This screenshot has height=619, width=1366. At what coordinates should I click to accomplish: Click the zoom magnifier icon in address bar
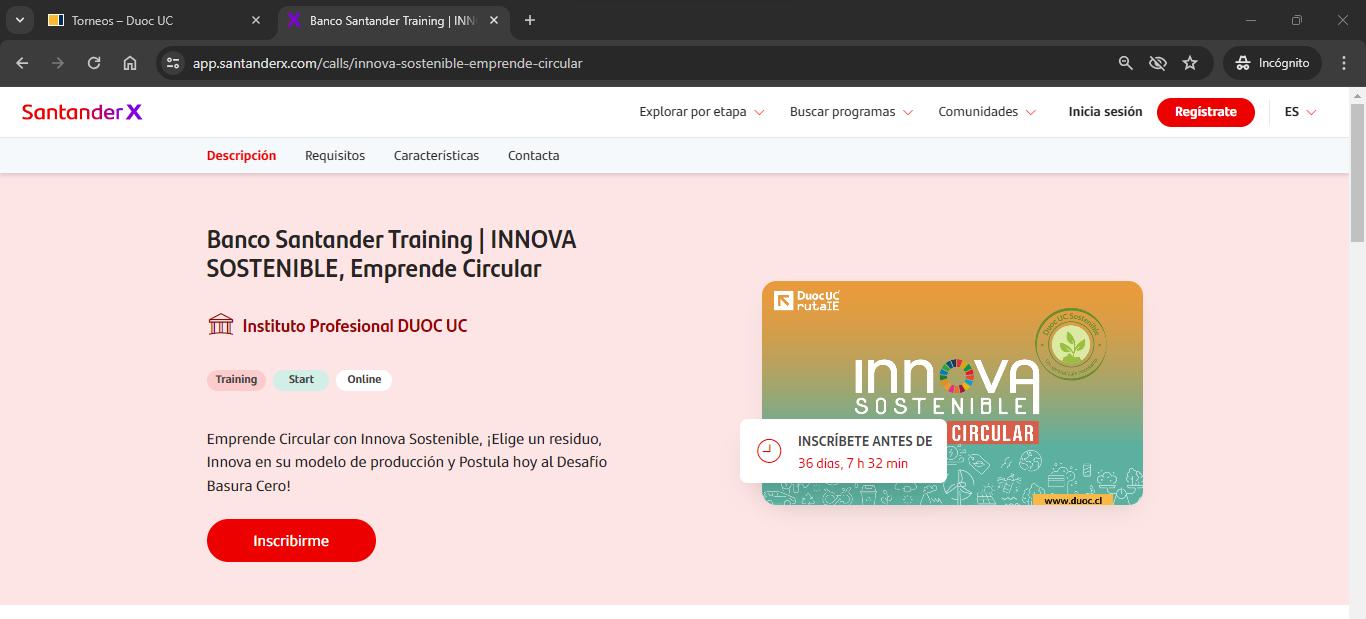[1125, 63]
